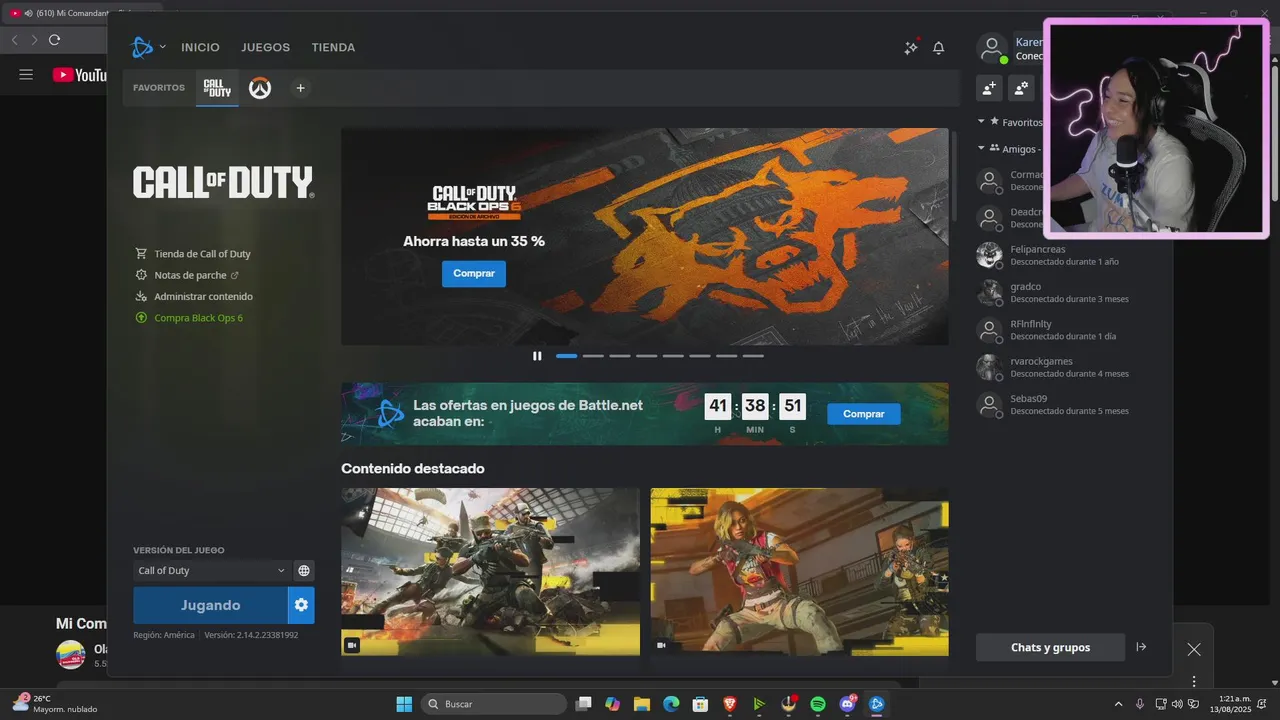Viewport: 1280px width, 720px height.
Task: Open the Battle.net logo menu
Action: point(148,47)
